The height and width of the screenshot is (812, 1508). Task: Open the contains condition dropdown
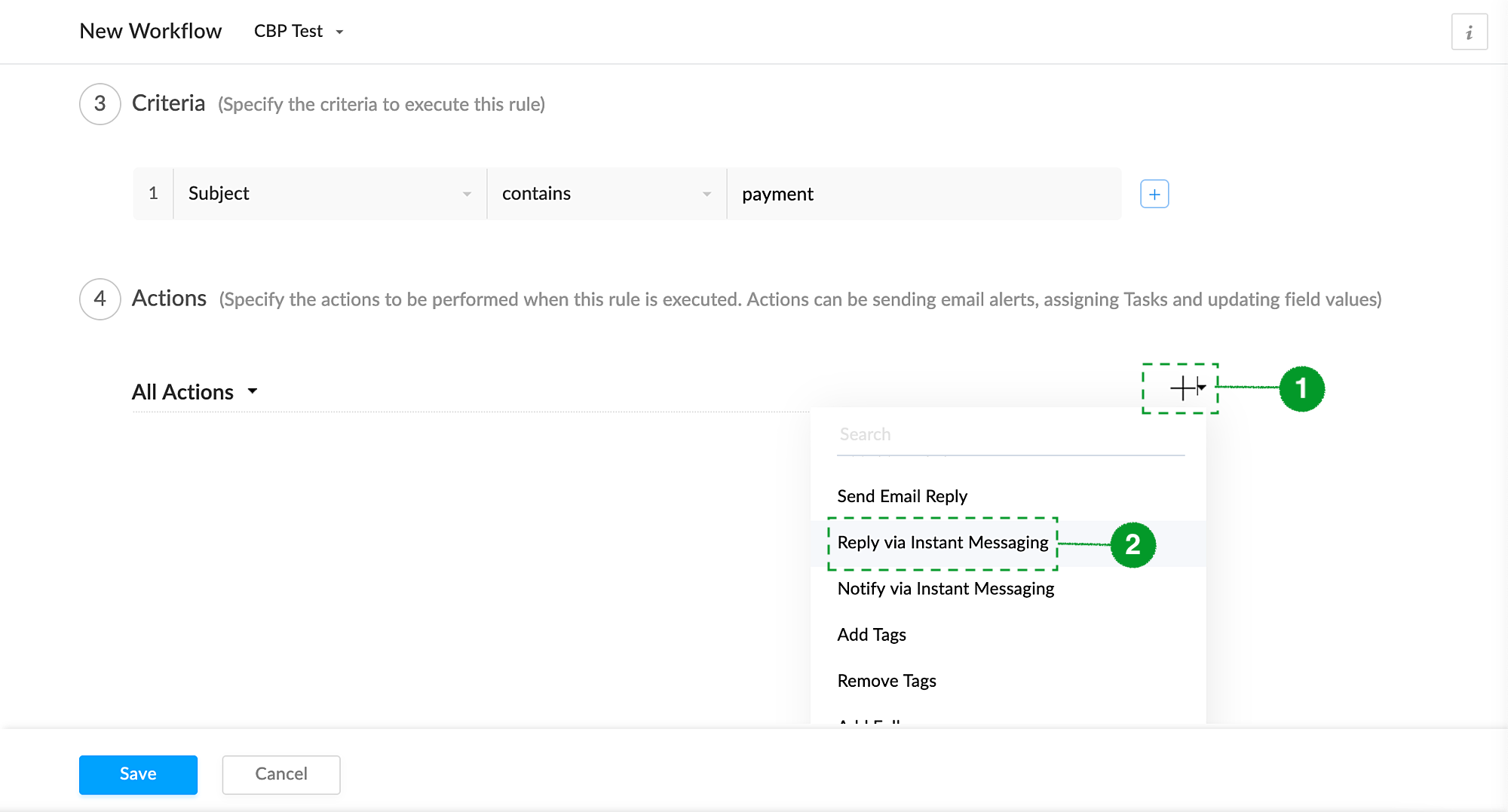coord(606,194)
